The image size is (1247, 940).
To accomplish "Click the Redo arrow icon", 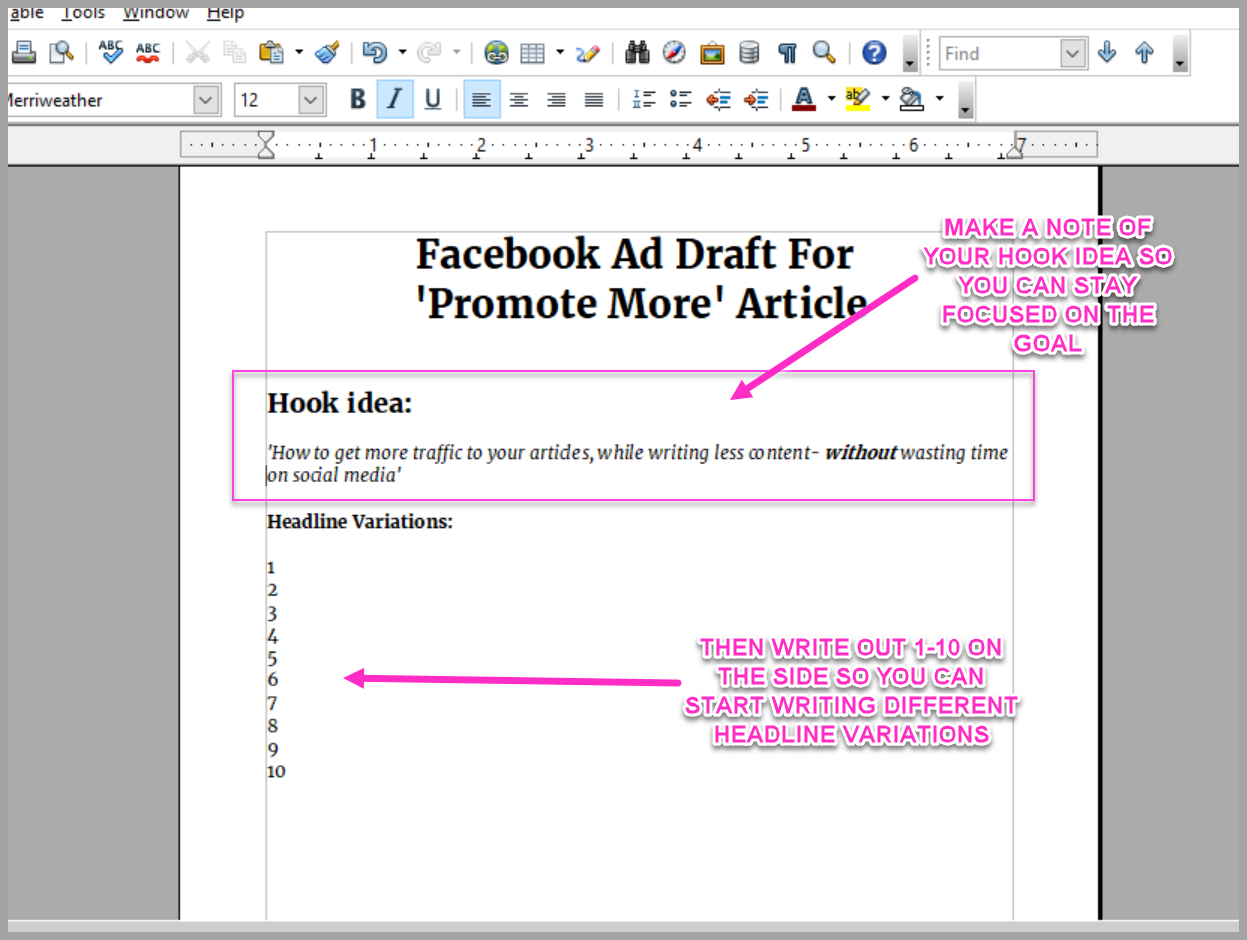I will tap(429, 53).
